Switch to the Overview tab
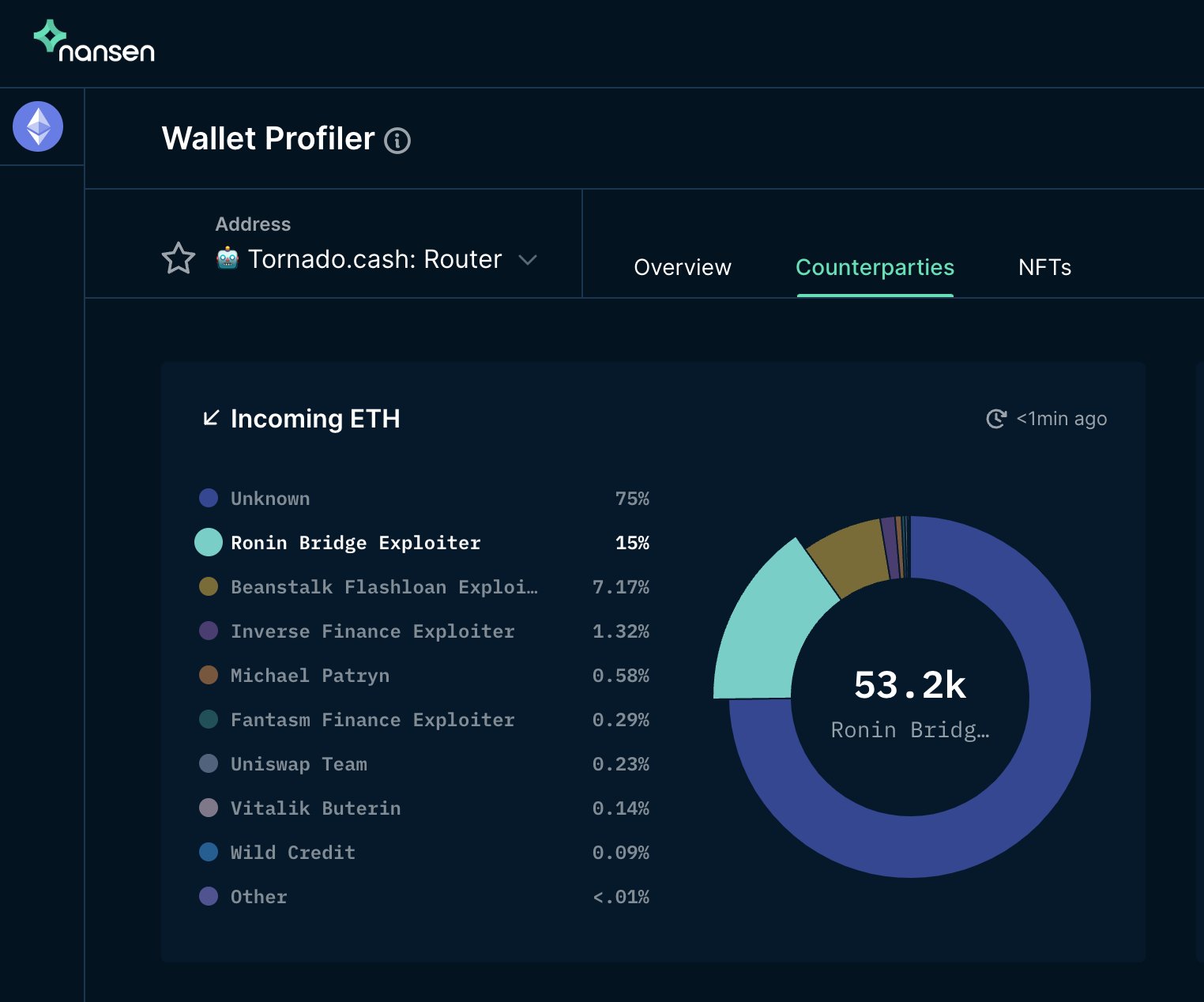The image size is (1204, 1002). (x=683, y=267)
